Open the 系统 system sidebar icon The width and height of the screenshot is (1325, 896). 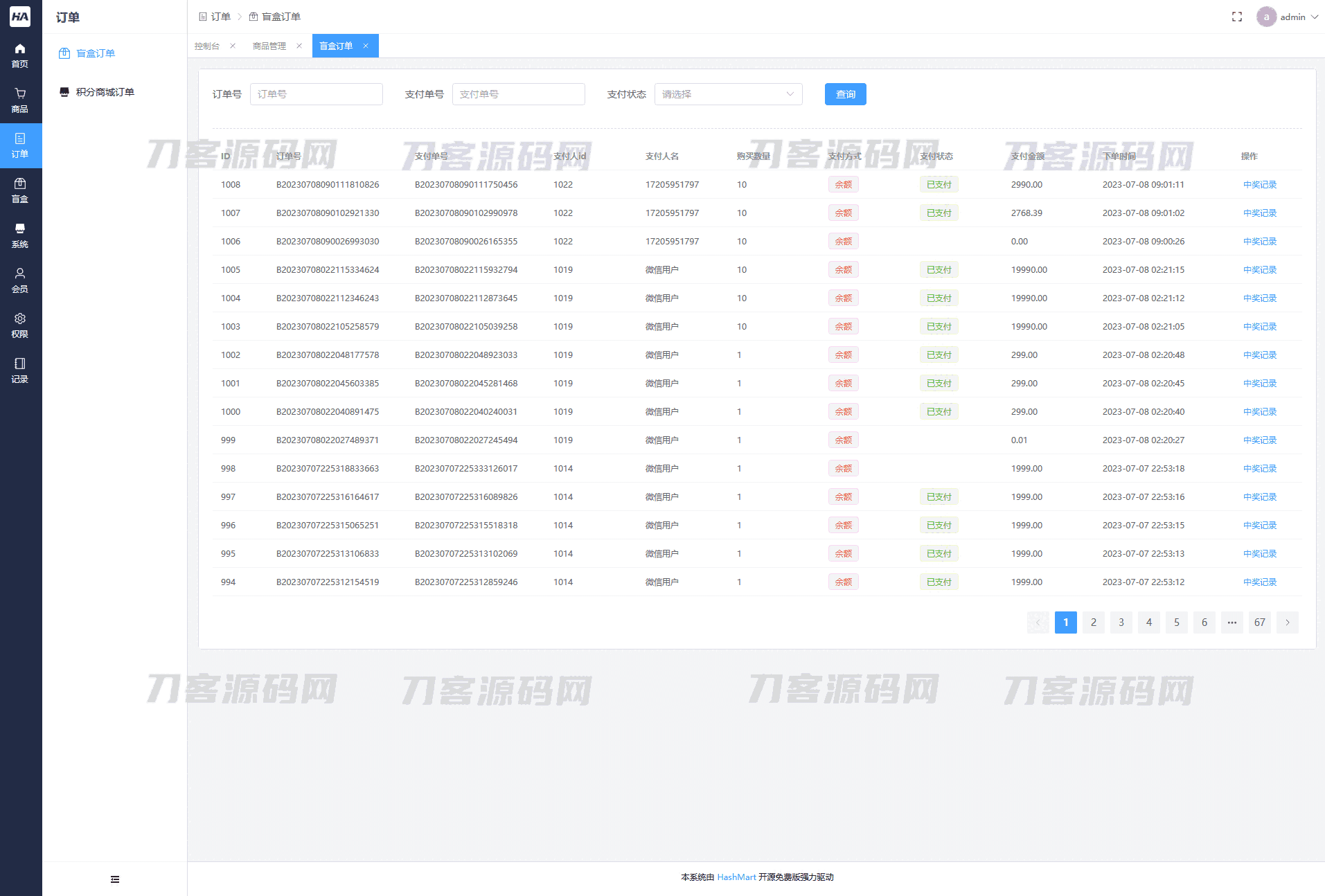[x=20, y=235]
